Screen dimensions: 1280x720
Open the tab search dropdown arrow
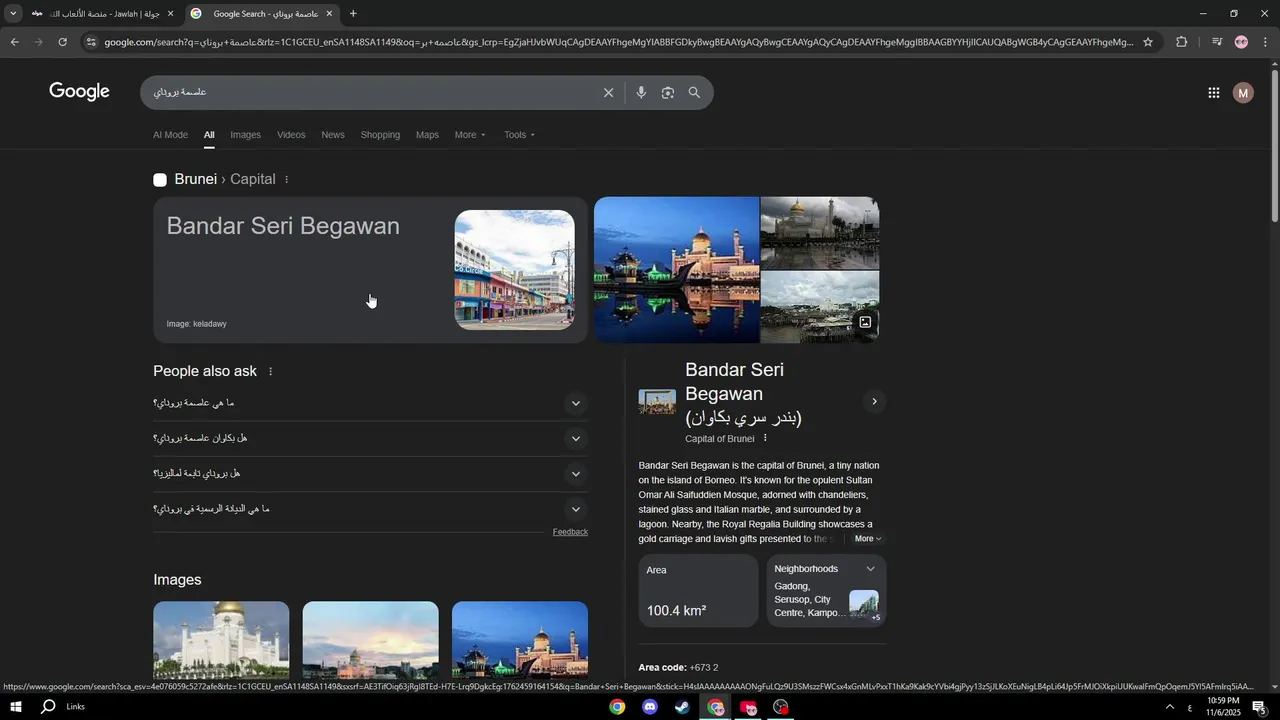13,14
